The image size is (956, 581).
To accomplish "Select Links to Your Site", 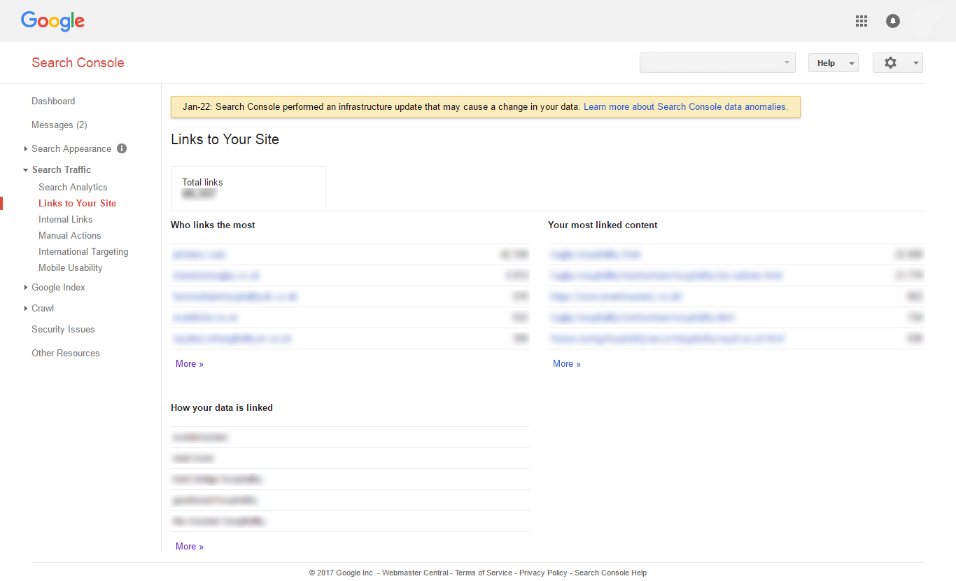I will (77, 204).
